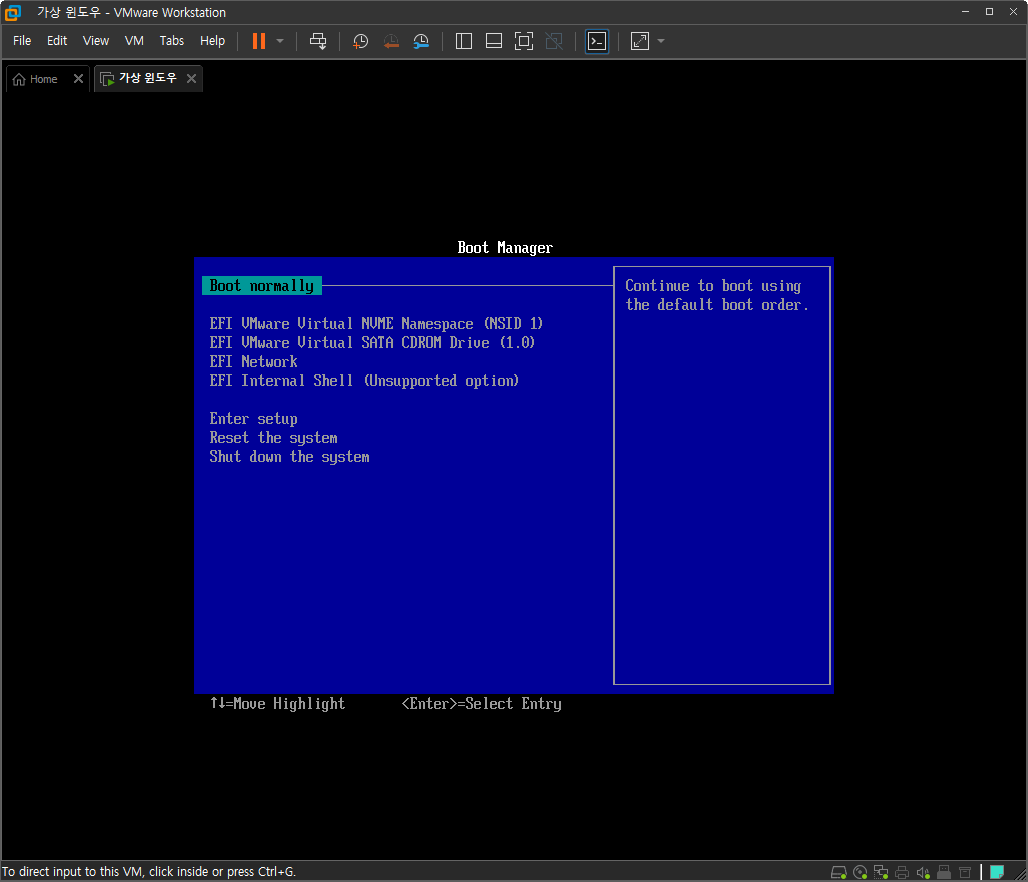
Task: Minimize the VMware Workstation window
Action: point(965,12)
